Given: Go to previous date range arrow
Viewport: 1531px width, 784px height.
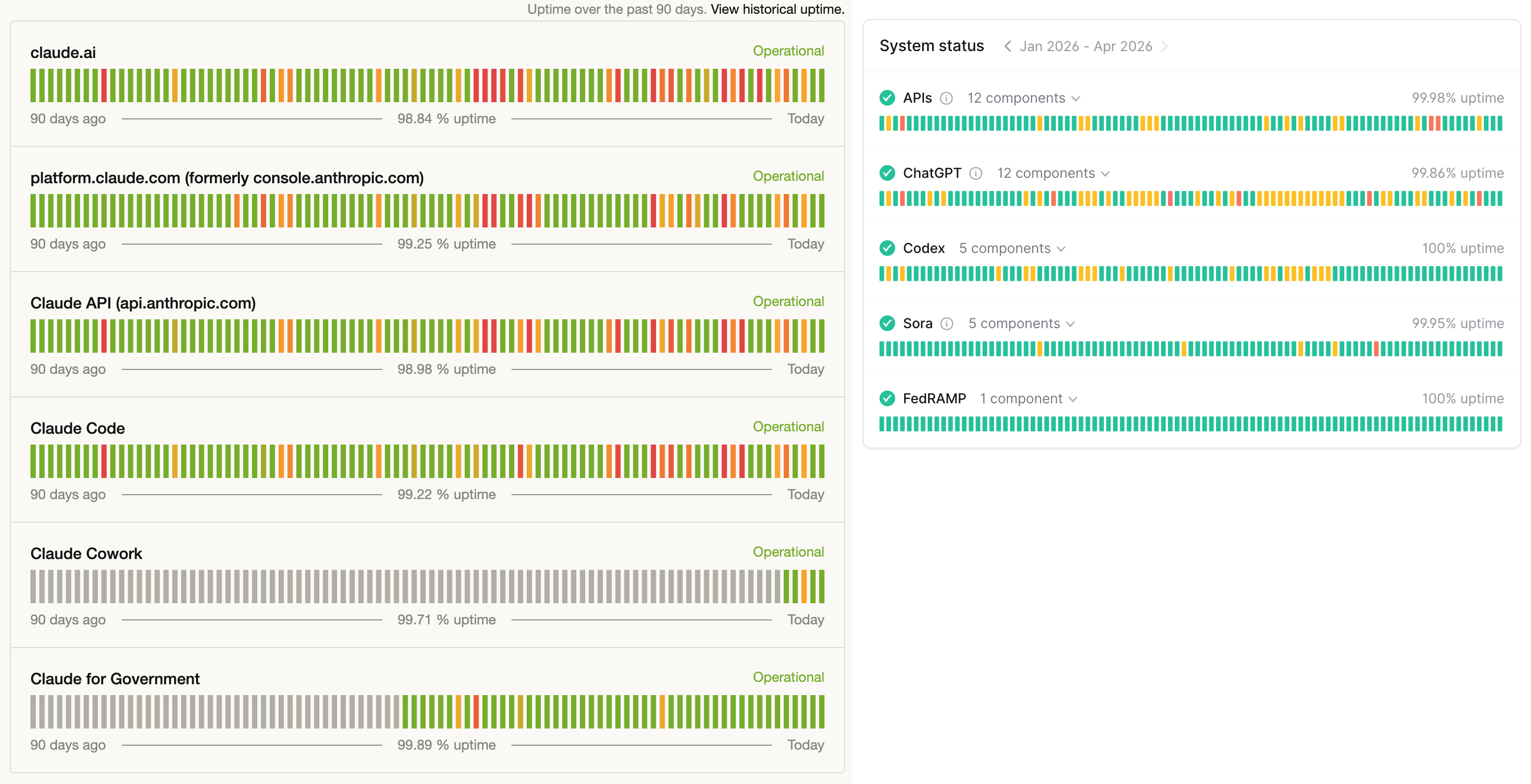Looking at the screenshot, I should click(x=1007, y=46).
